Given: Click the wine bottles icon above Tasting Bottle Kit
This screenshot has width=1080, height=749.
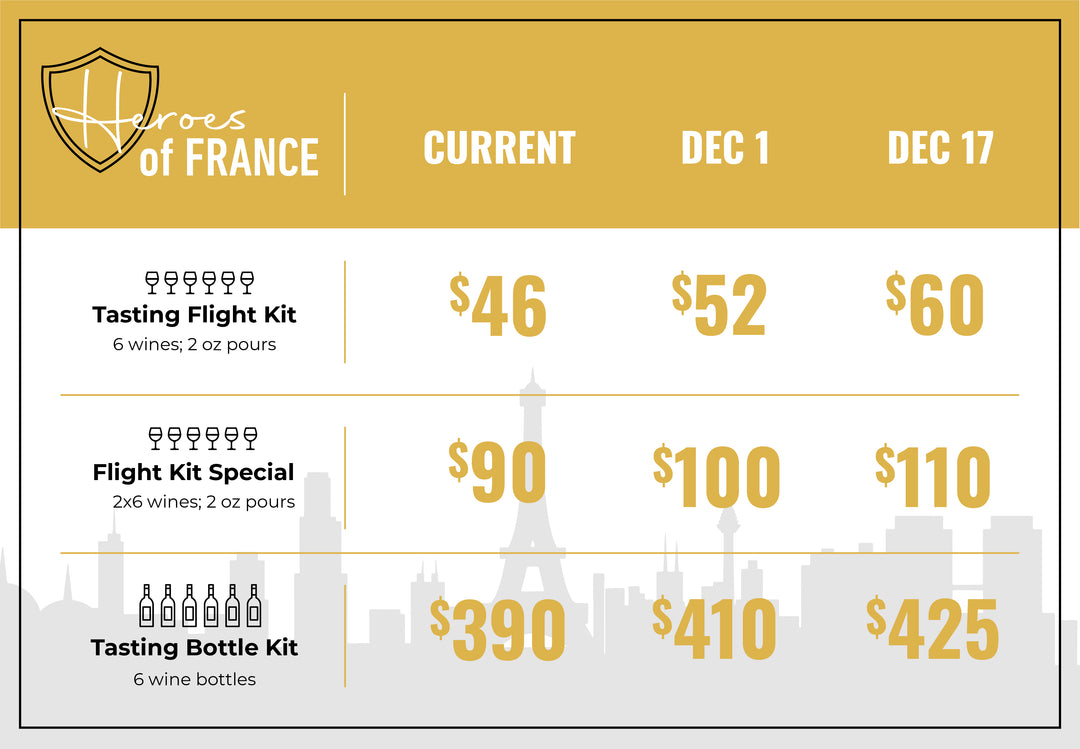Looking at the screenshot, I should pos(200,606).
